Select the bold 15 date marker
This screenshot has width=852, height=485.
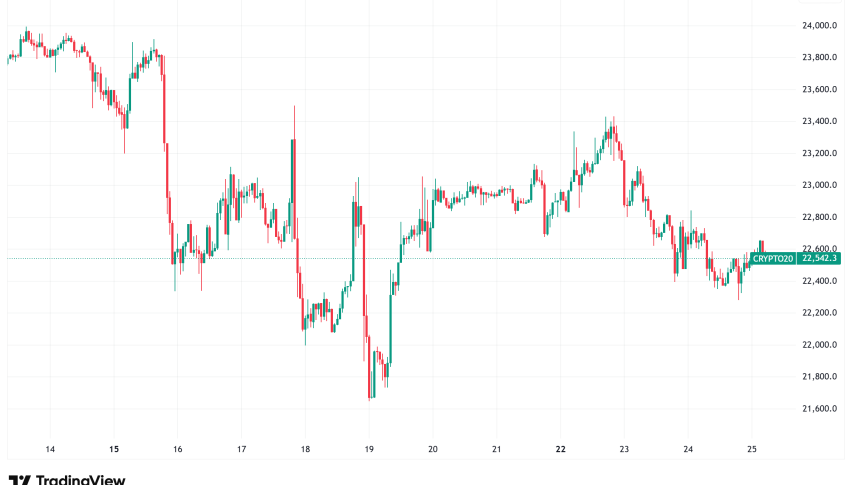click(113, 449)
